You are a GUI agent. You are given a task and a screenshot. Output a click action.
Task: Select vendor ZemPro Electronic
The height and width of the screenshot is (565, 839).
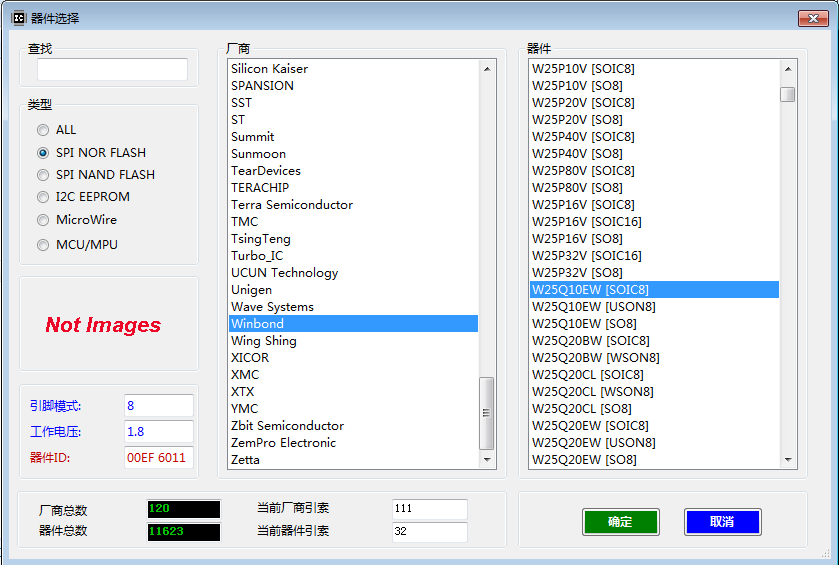coord(353,443)
